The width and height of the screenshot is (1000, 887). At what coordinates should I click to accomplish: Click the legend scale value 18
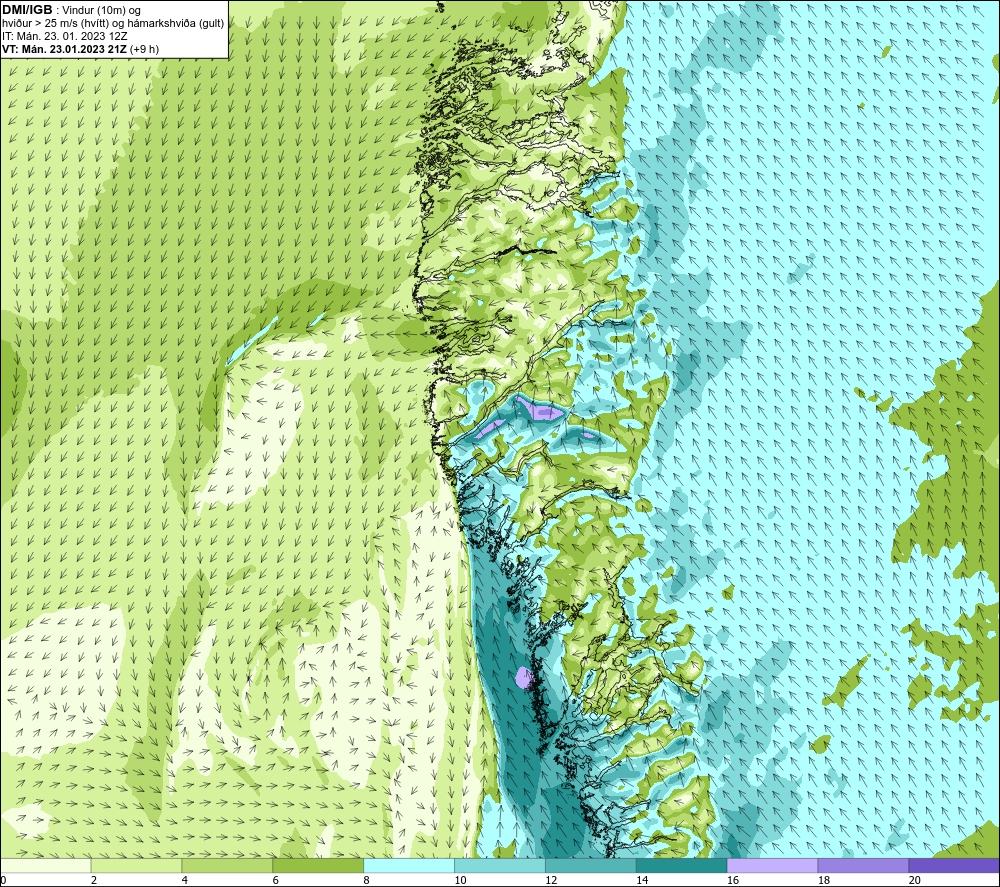[x=823, y=880]
